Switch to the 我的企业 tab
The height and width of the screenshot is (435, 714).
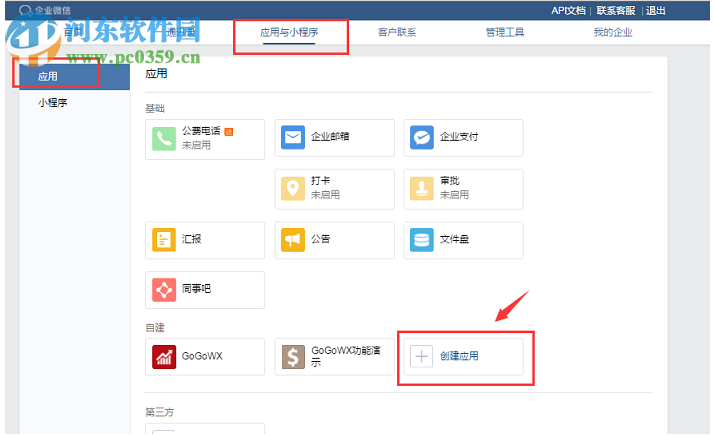point(612,32)
